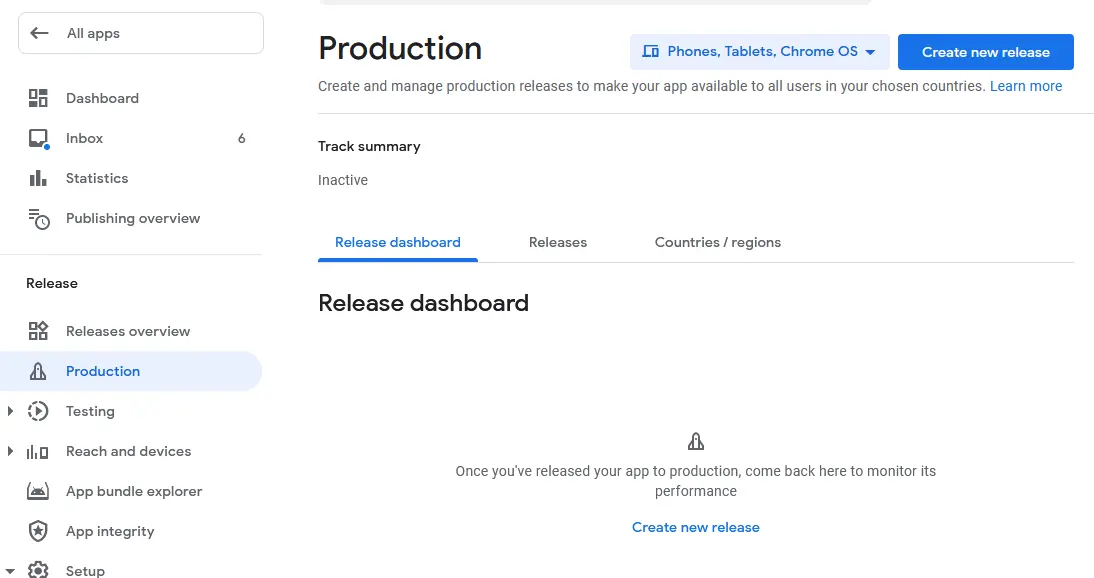Screen dimensions: 1094x578
Task: View app Statistics
Action: tap(97, 178)
